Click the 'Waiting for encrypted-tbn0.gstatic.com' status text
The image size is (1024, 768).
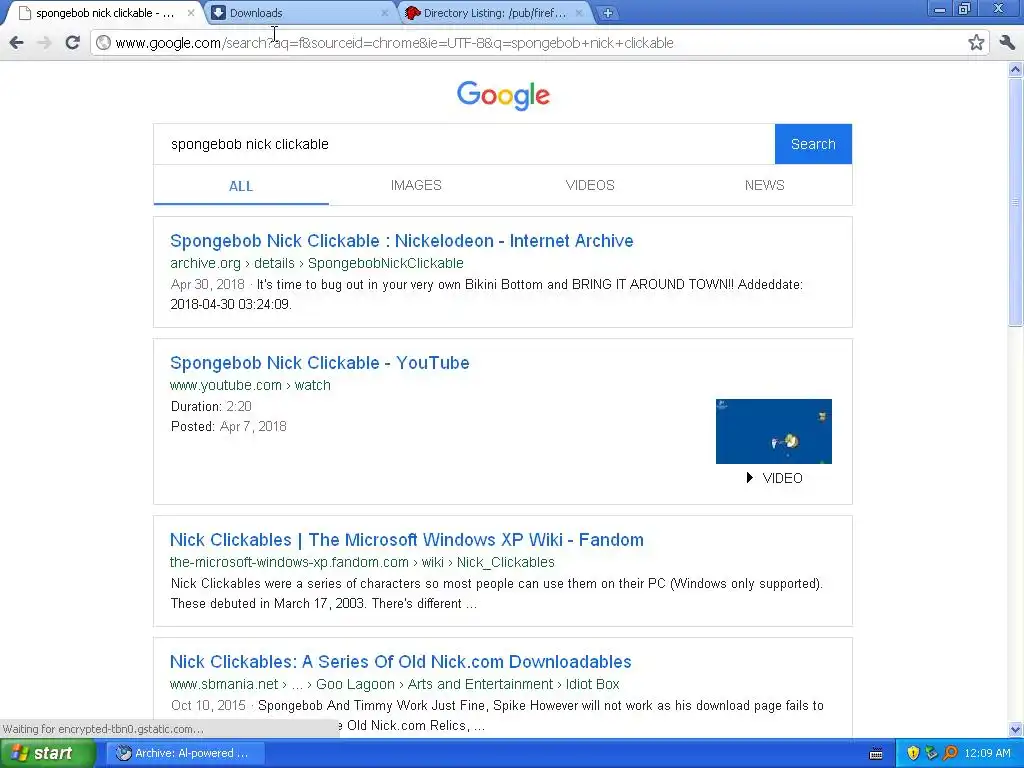pyautogui.click(x=103, y=729)
